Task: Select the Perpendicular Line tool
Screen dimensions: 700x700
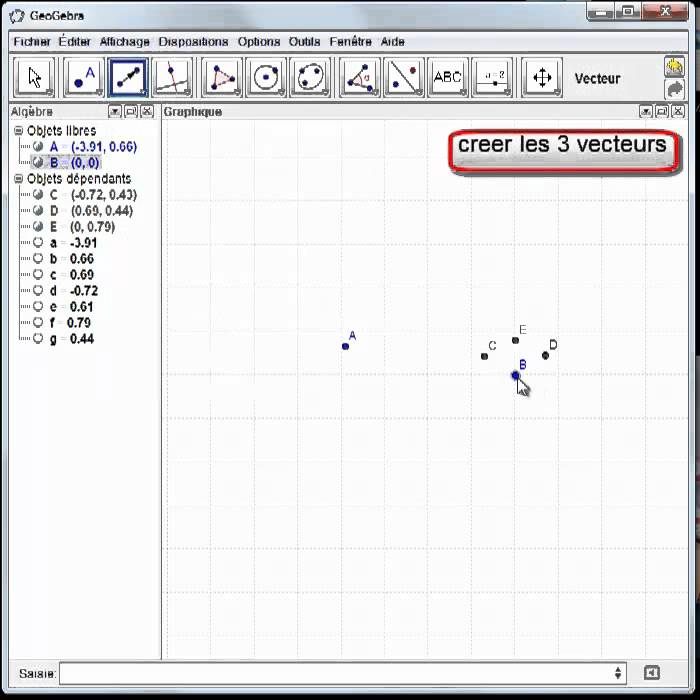Action: (x=172, y=77)
